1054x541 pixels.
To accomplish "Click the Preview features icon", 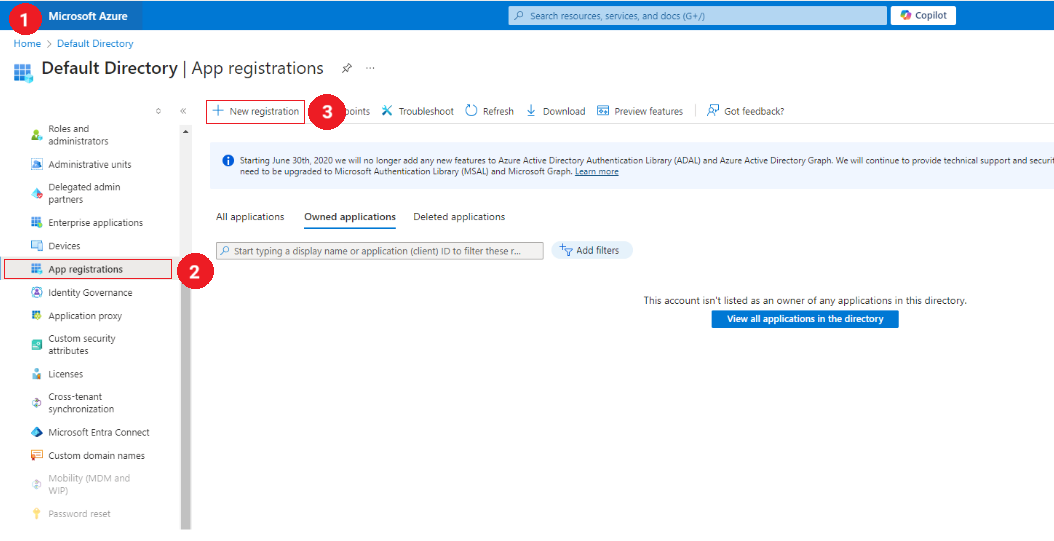I will coord(603,111).
